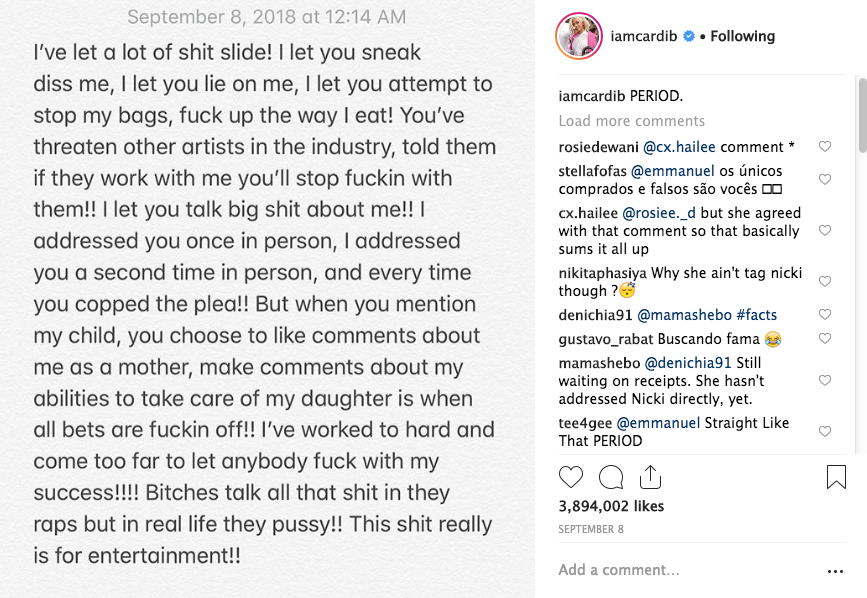
Task: Save post with bookmark icon
Action: pyautogui.click(x=836, y=477)
